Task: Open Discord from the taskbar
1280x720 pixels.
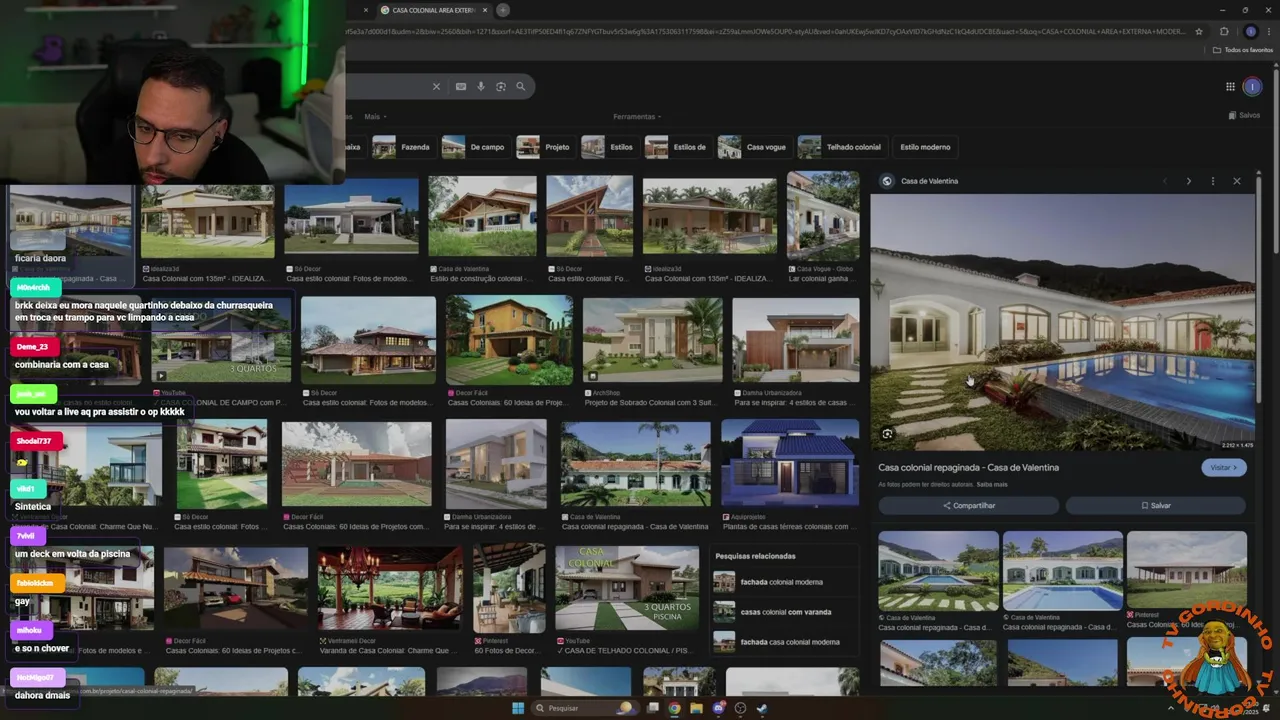Action: (718, 708)
